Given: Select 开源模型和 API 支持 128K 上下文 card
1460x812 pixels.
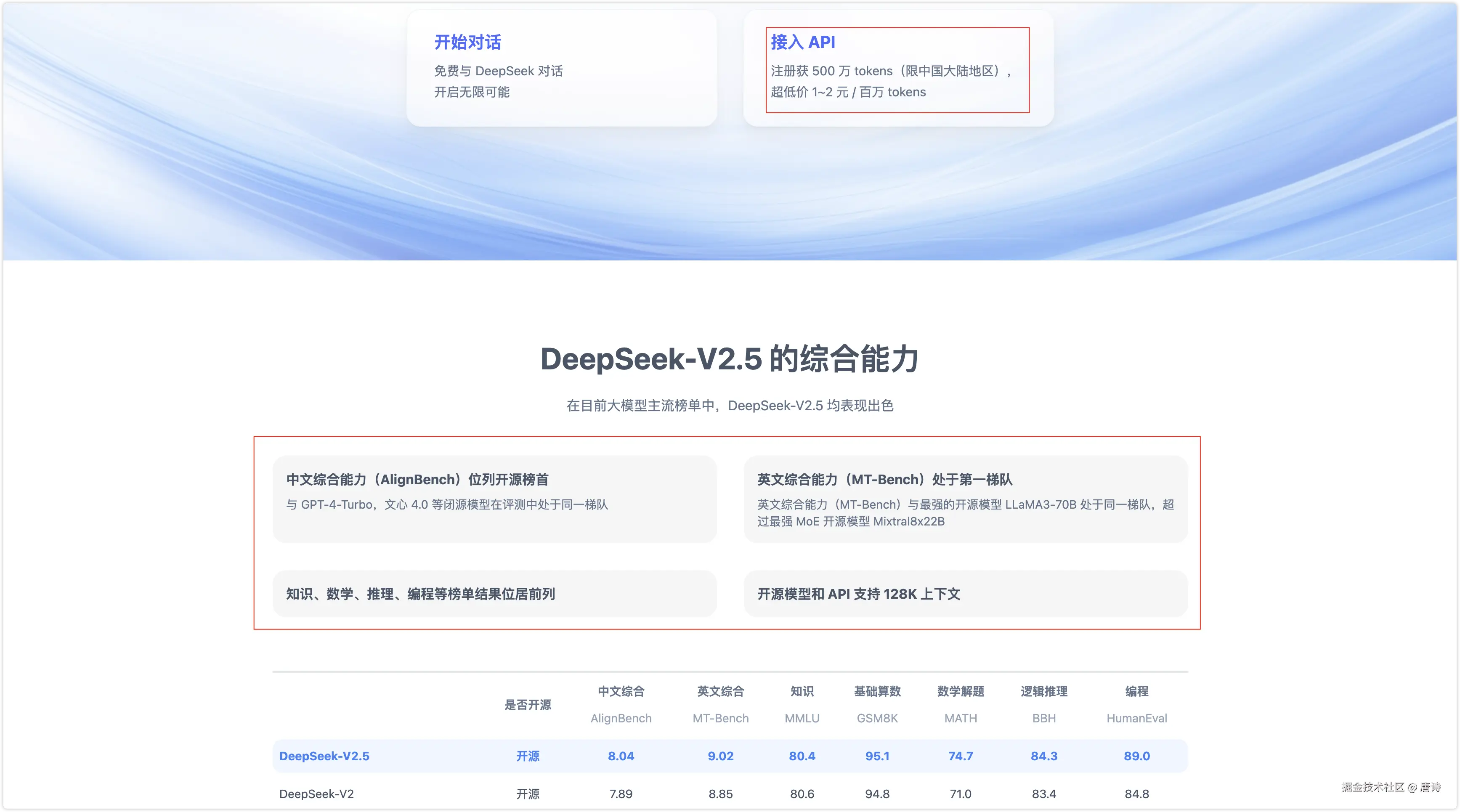Looking at the screenshot, I should tap(965, 593).
